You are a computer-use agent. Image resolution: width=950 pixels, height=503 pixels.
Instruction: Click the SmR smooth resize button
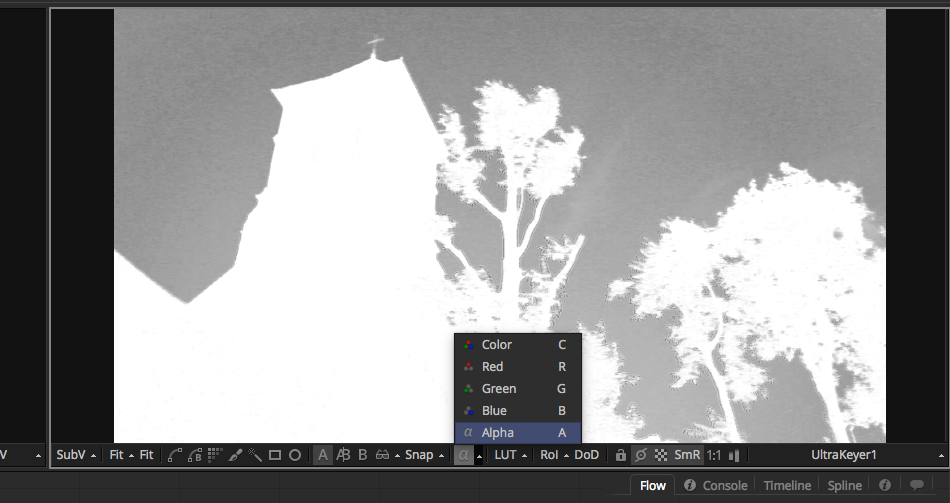click(687, 455)
